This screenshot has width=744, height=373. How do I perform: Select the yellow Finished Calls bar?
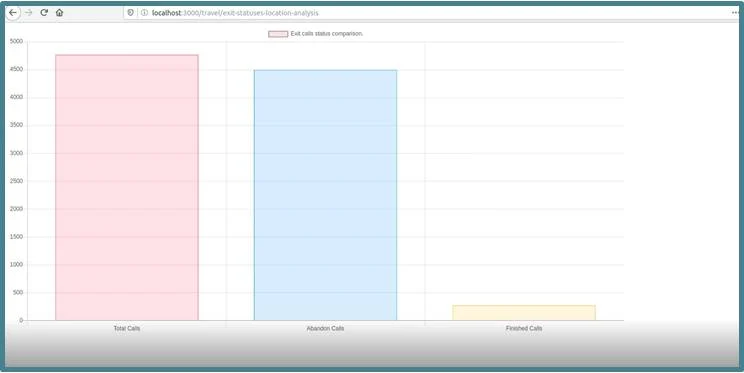click(x=524, y=313)
